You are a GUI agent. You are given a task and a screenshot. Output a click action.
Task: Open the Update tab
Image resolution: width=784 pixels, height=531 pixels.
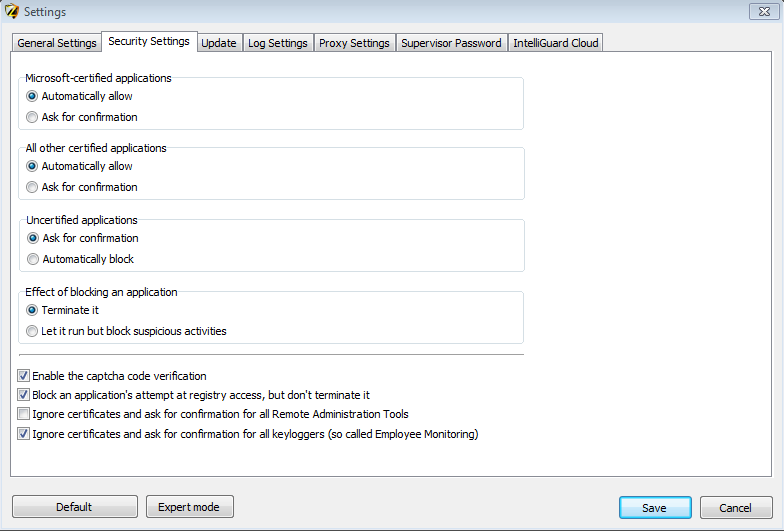[x=219, y=43]
